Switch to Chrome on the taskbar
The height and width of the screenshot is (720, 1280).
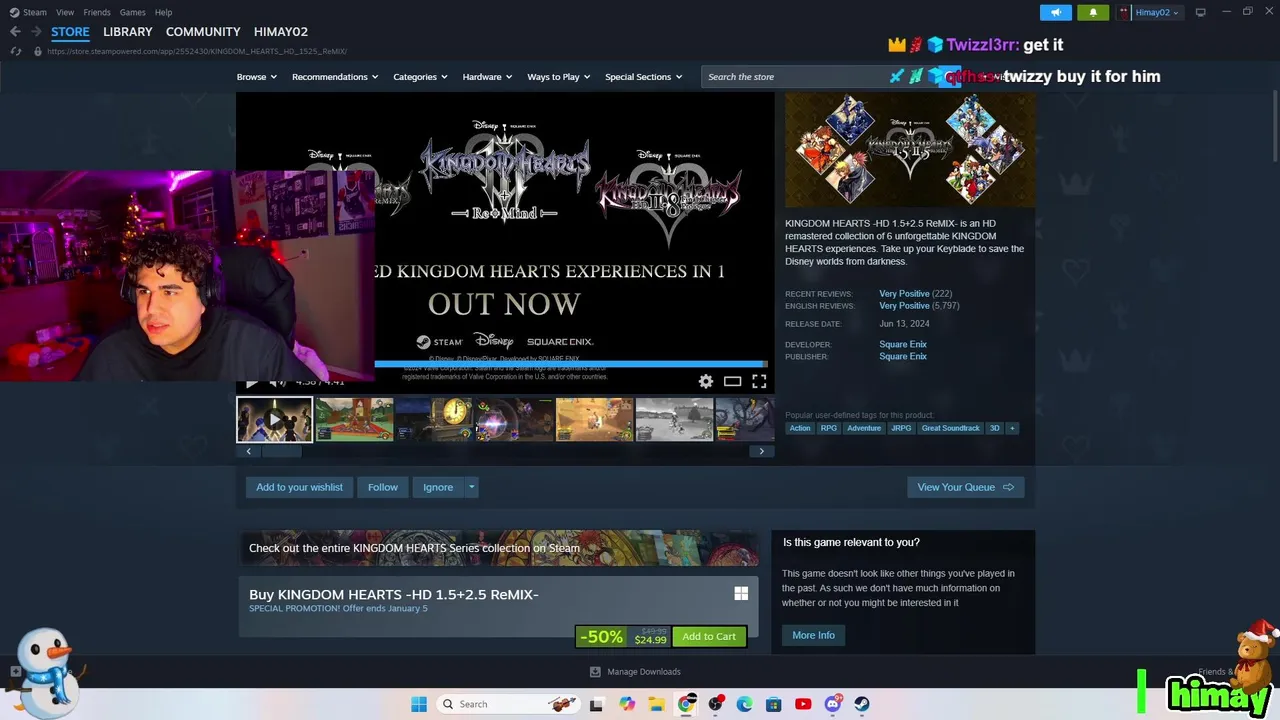coord(686,704)
